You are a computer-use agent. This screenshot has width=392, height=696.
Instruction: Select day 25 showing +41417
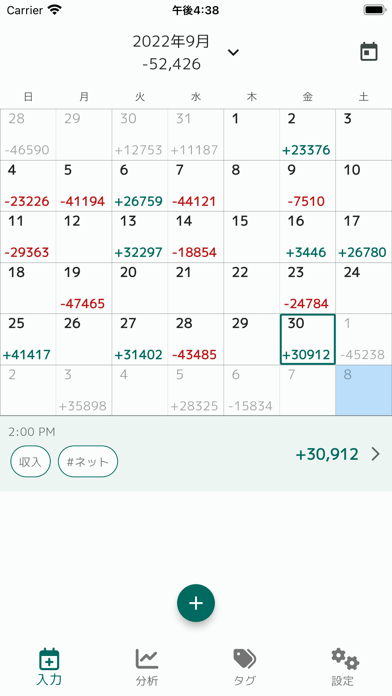(x=28, y=340)
